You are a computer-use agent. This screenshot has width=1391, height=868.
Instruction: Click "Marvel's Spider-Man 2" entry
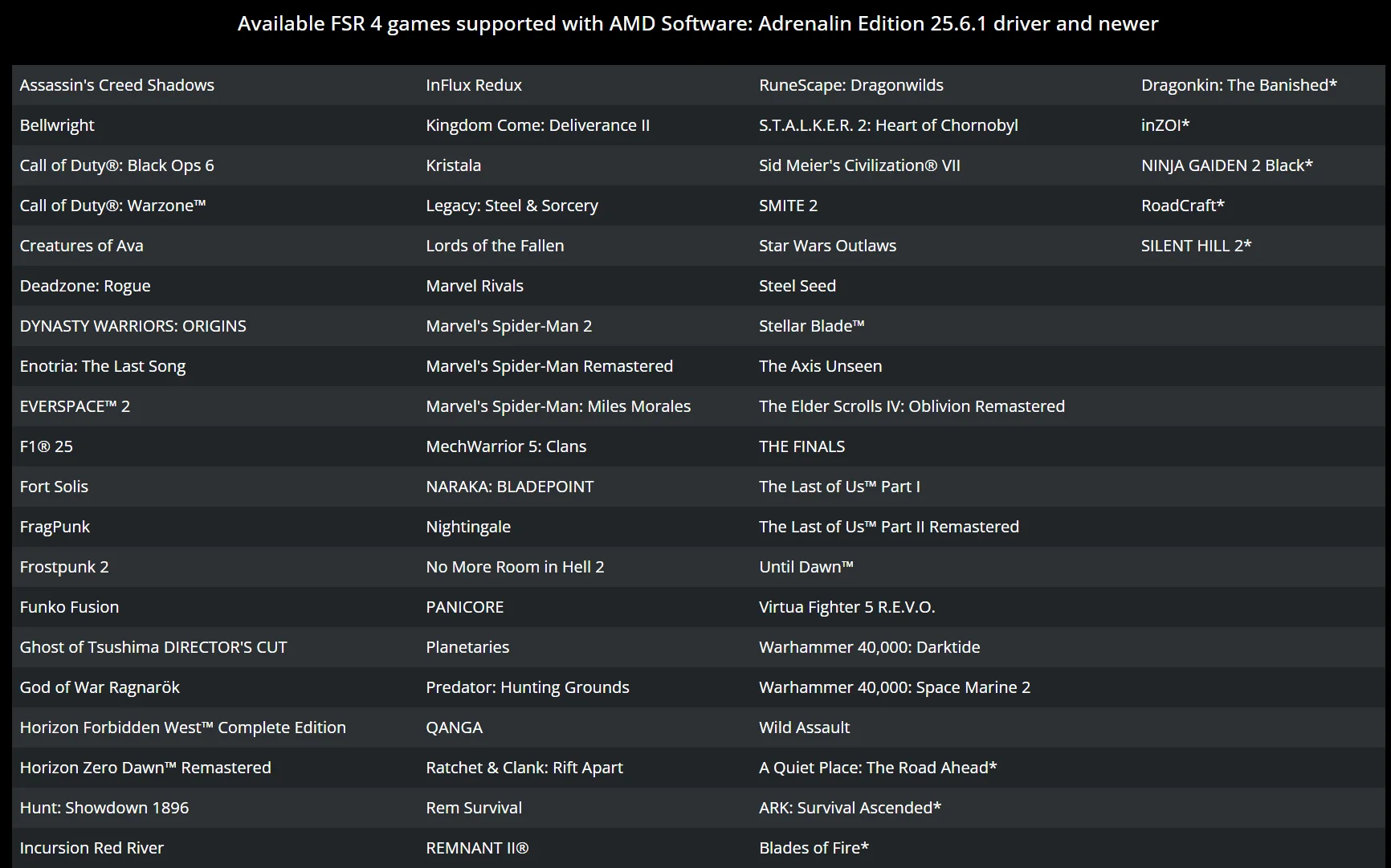(509, 326)
